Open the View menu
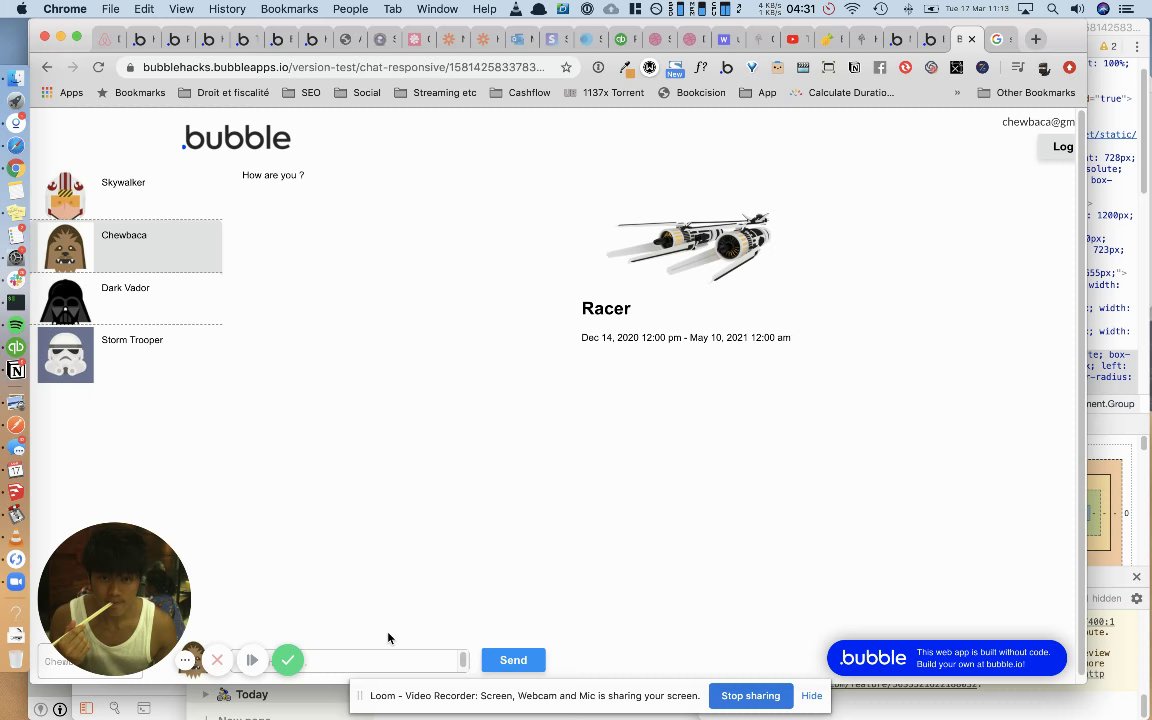This screenshot has height=720, width=1152. (x=181, y=9)
